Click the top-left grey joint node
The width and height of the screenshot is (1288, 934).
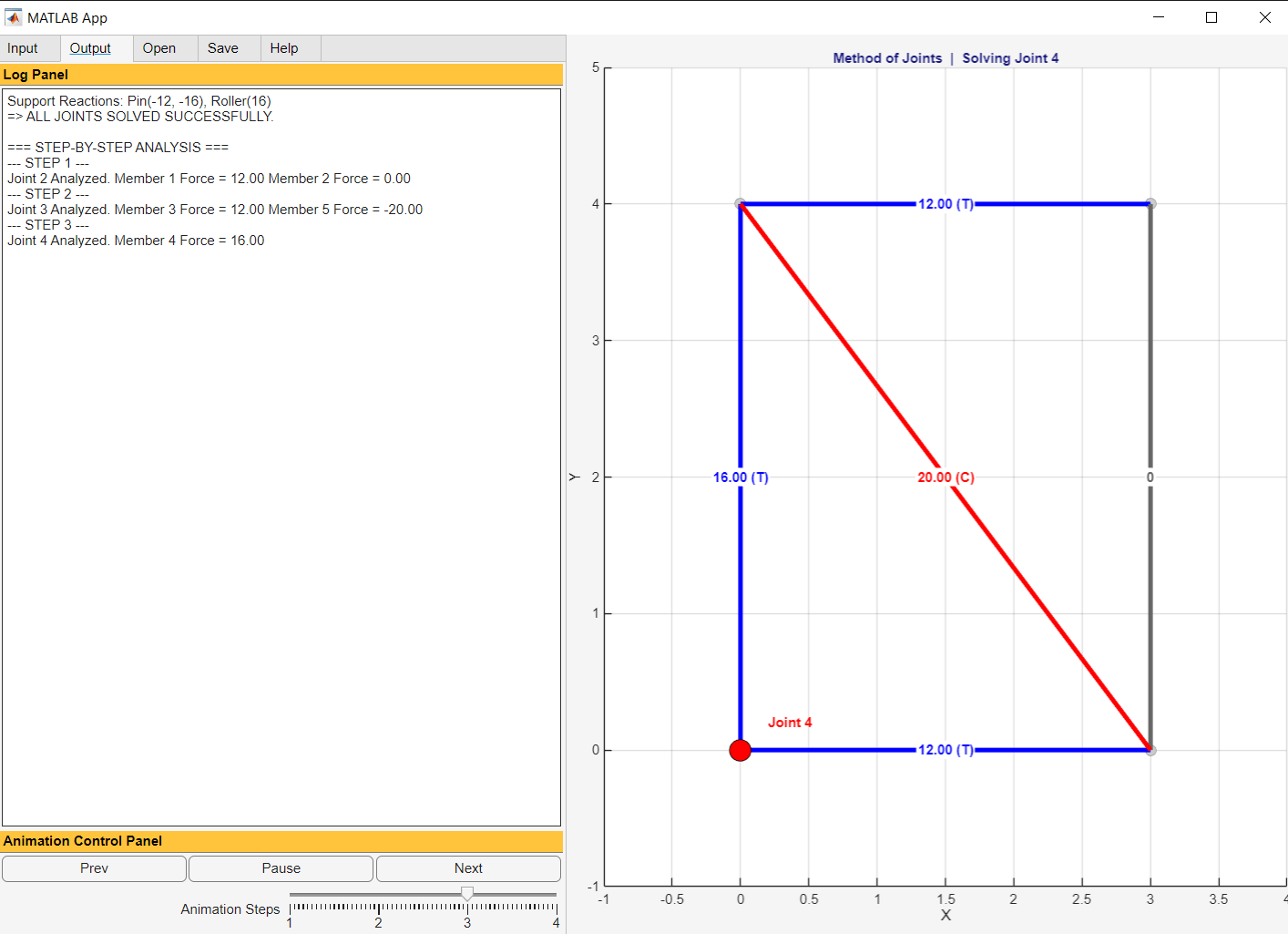[740, 204]
